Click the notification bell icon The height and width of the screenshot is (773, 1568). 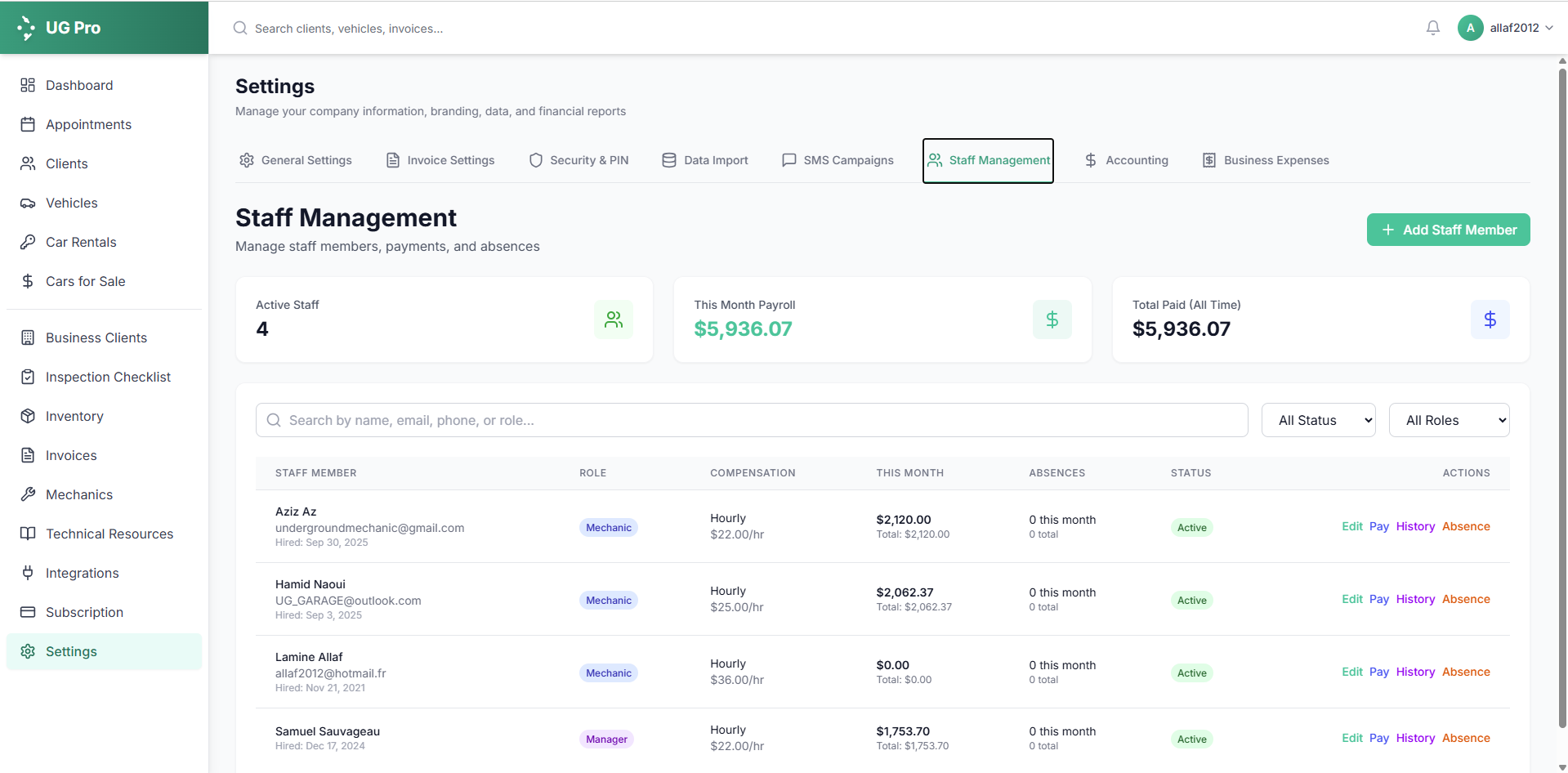click(x=1432, y=28)
